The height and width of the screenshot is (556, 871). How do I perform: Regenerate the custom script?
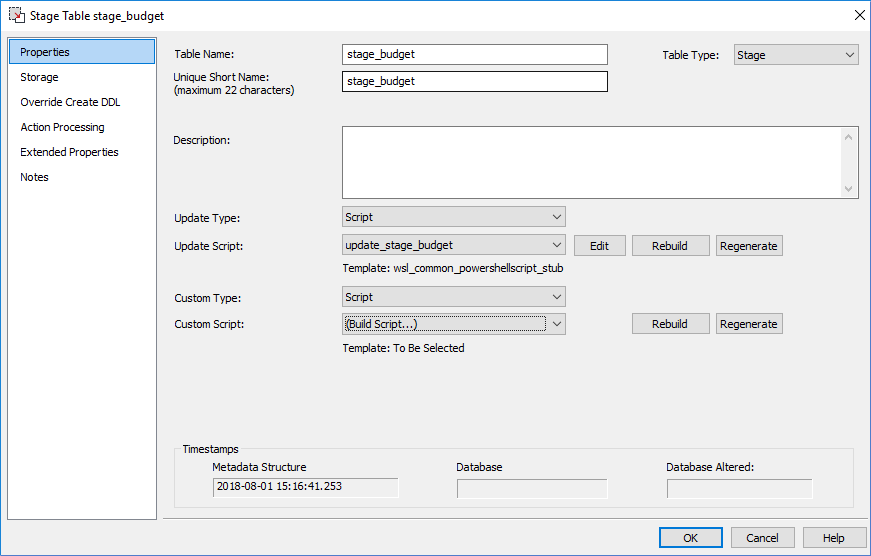[748, 324]
